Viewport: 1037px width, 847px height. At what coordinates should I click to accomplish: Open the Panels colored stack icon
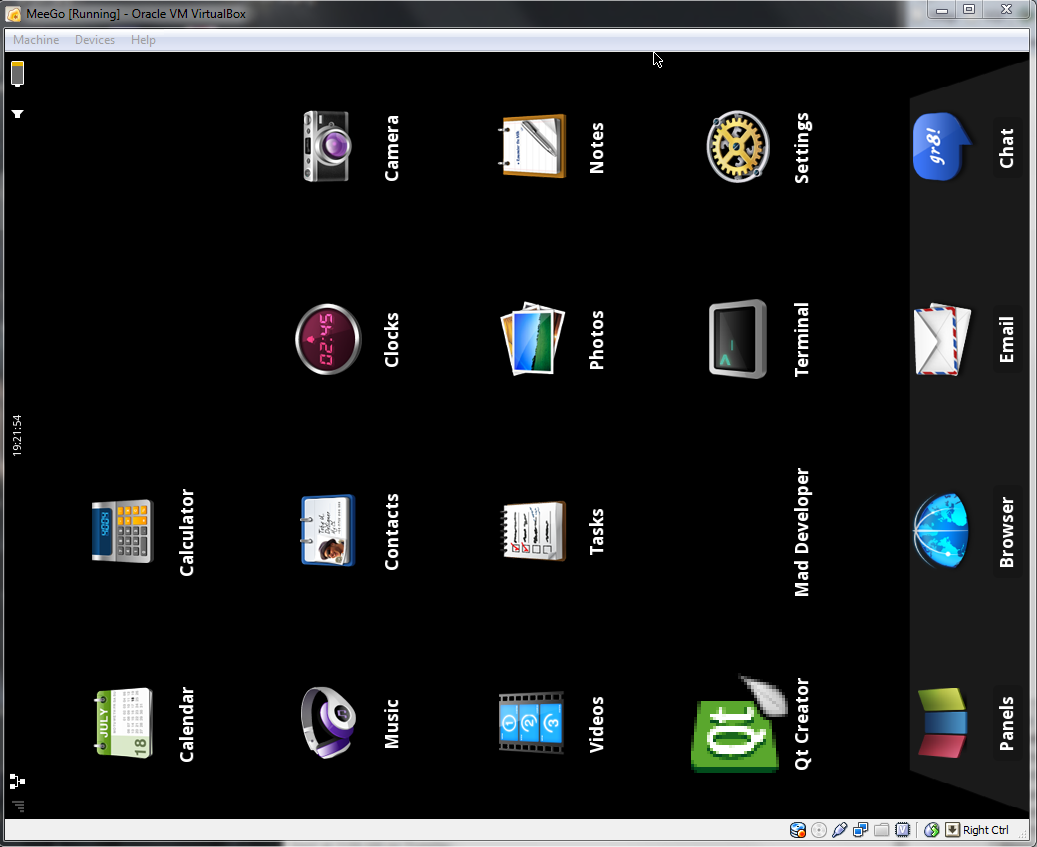[942, 723]
